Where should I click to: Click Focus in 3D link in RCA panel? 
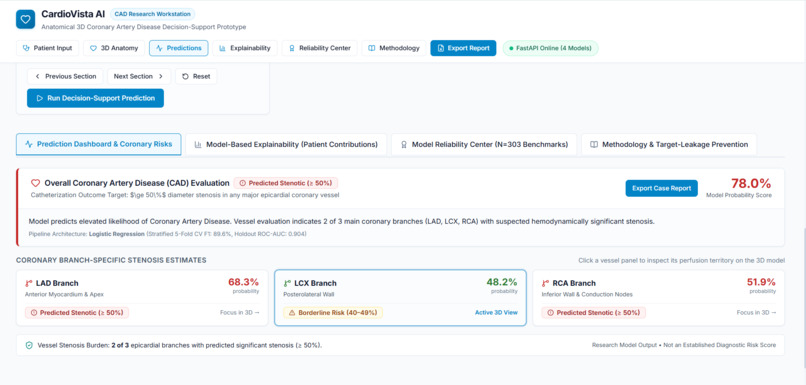pos(756,313)
